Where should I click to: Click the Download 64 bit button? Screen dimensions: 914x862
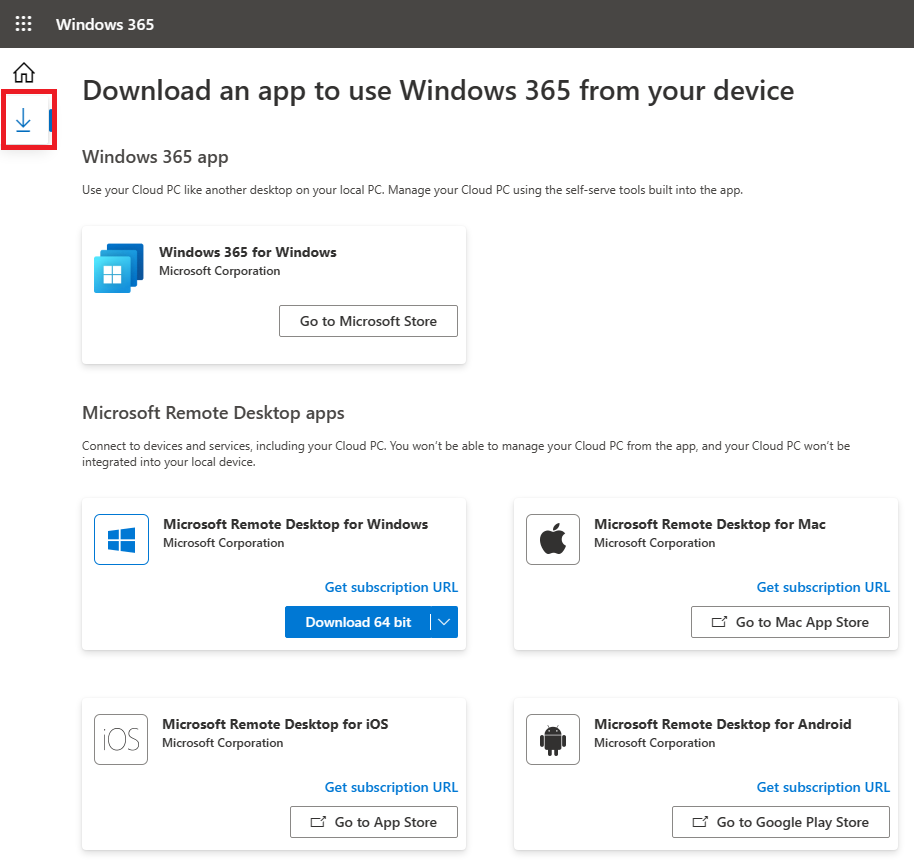[358, 622]
